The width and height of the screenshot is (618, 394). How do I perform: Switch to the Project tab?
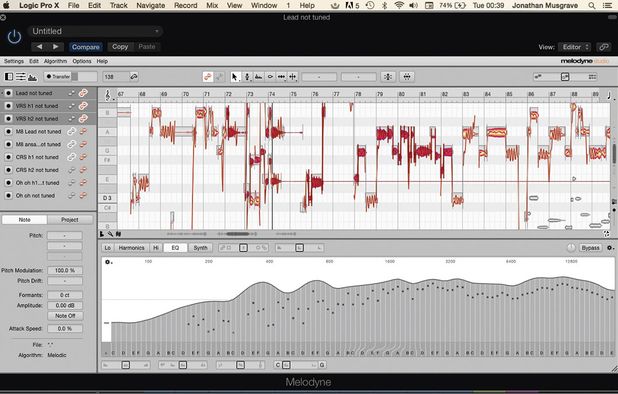[70, 220]
